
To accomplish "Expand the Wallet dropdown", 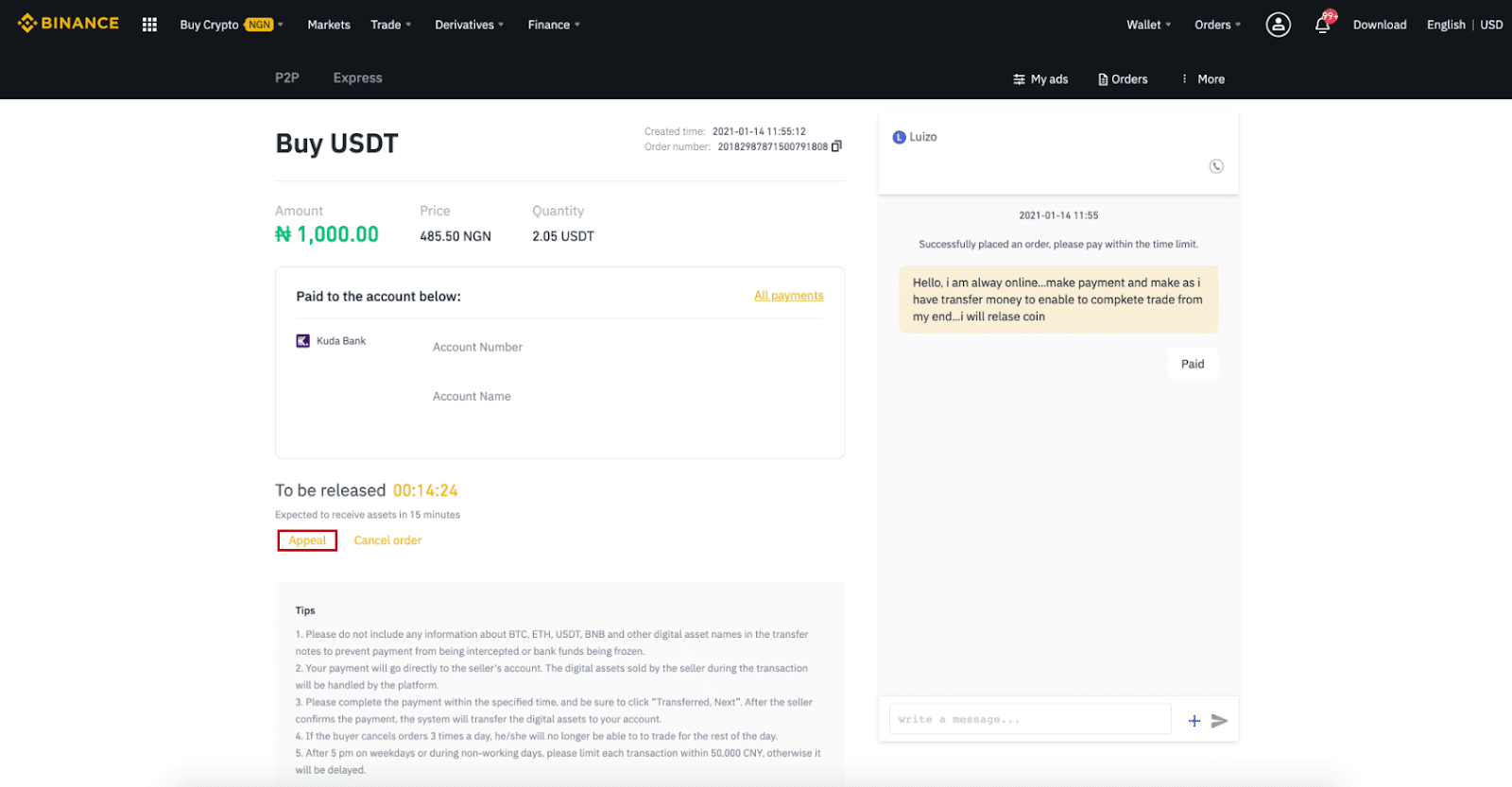I will [x=1148, y=25].
